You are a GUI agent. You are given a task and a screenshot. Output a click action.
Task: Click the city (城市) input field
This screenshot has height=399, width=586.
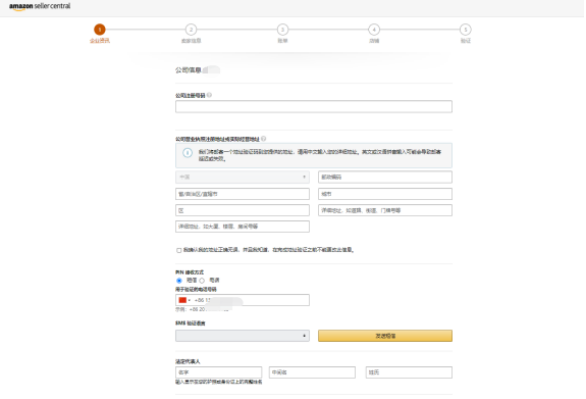tap(385, 194)
